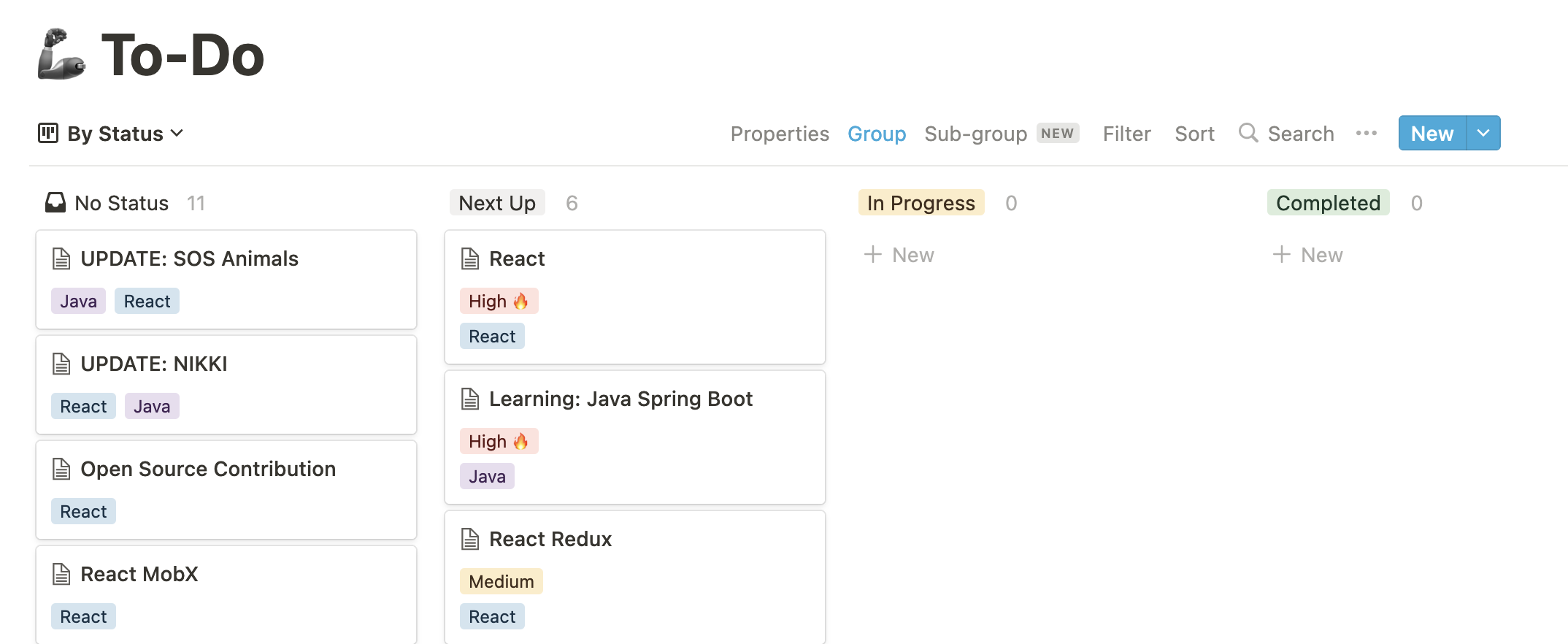This screenshot has width=1568, height=644.
Task: Click the board view icon beside By Status
Action: pyautogui.click(x=48, y=133)
